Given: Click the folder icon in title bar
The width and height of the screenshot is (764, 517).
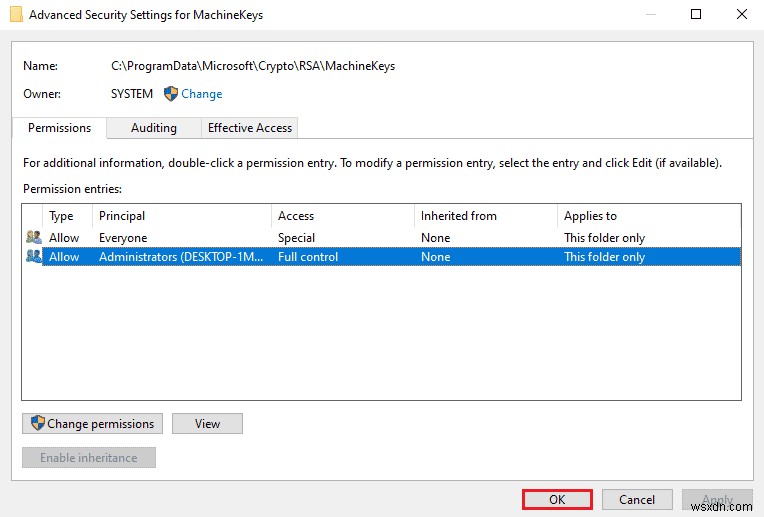Looking at the screenshot, I should coord(16,15).
